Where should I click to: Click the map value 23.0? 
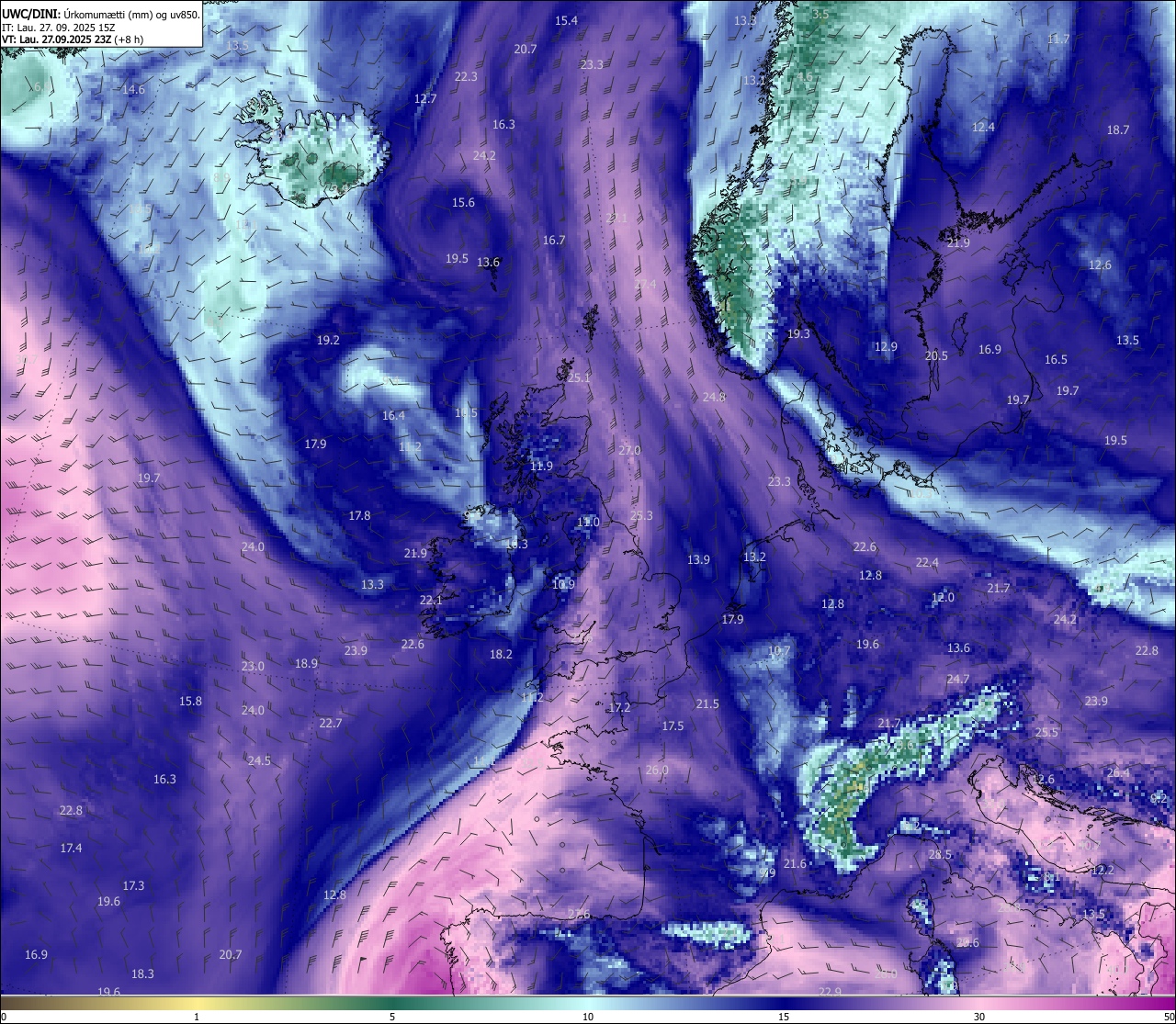[253, 666]
